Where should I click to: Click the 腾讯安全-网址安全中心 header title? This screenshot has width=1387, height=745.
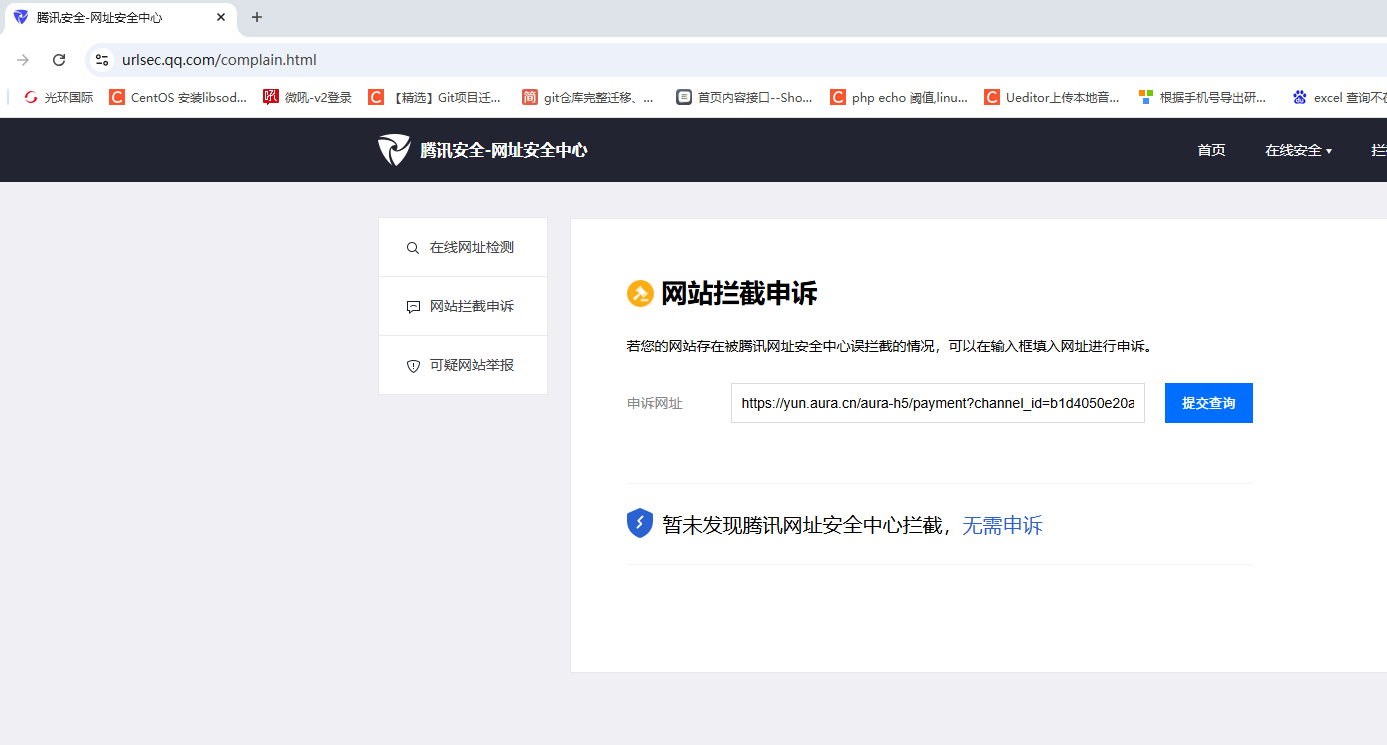coord(503,150)
